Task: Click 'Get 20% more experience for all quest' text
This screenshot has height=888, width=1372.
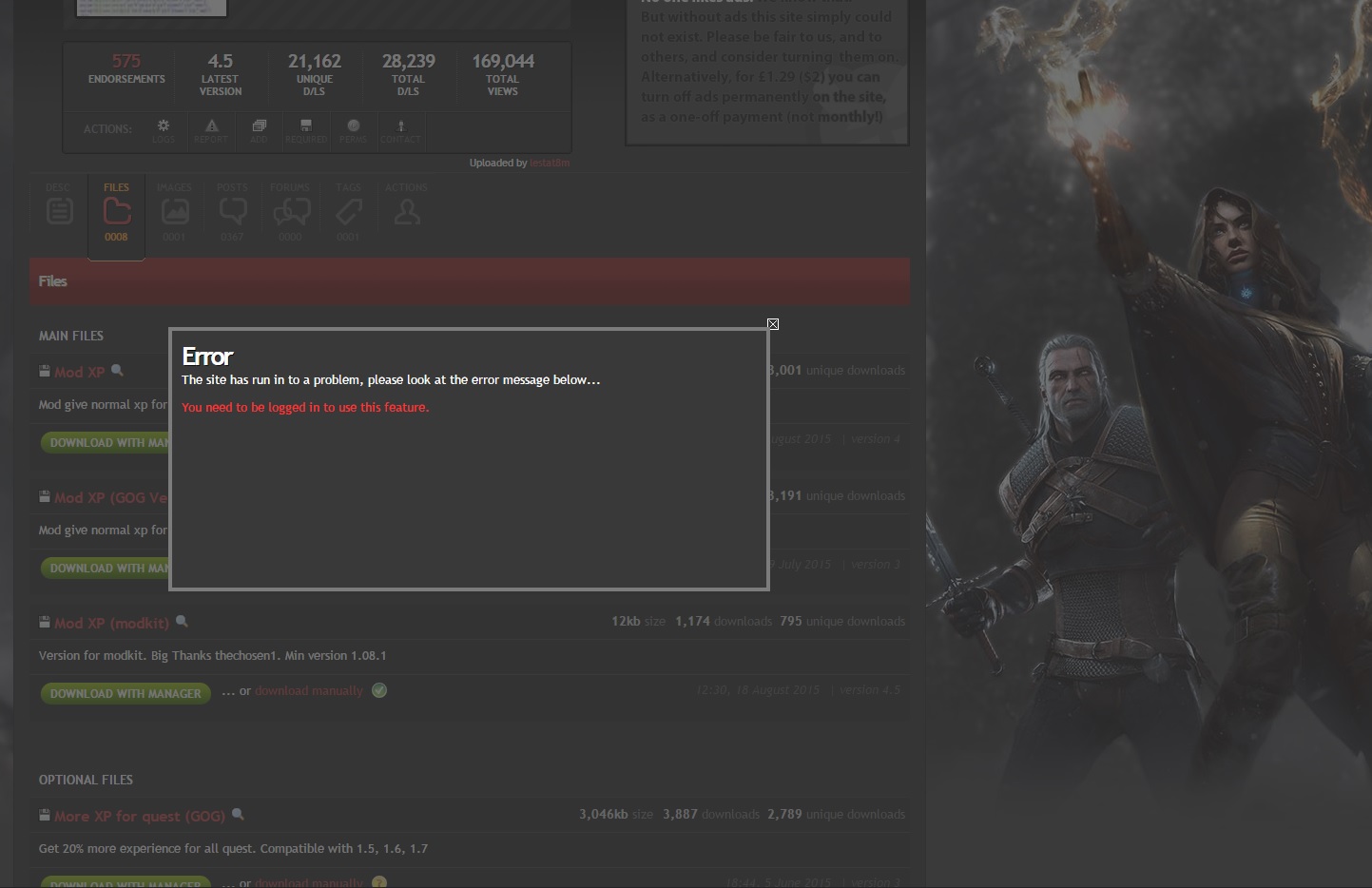Action: [233, 848]
